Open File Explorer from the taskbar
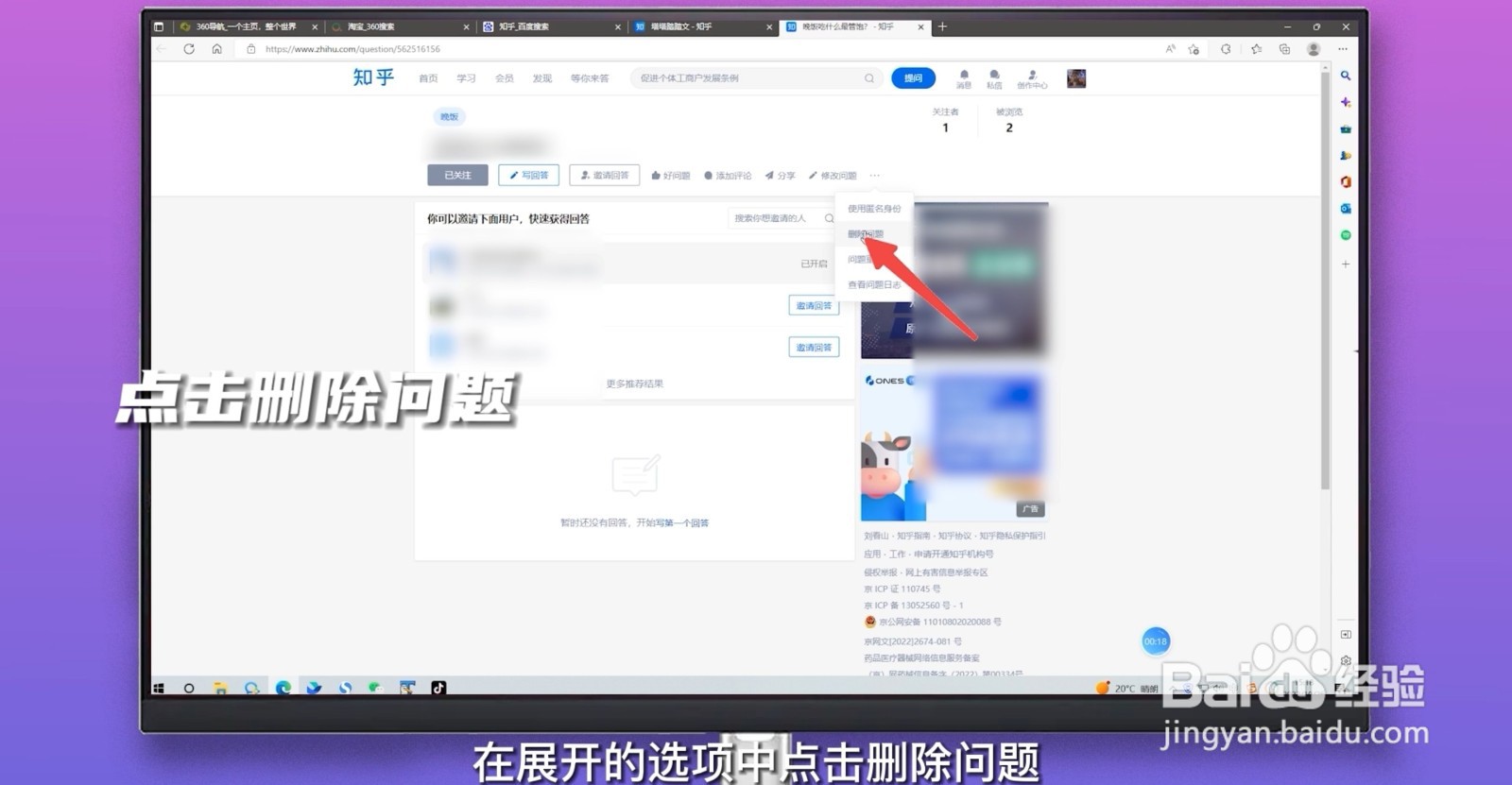The height and width of the screenshot is (785, 1512). [220, 688]
